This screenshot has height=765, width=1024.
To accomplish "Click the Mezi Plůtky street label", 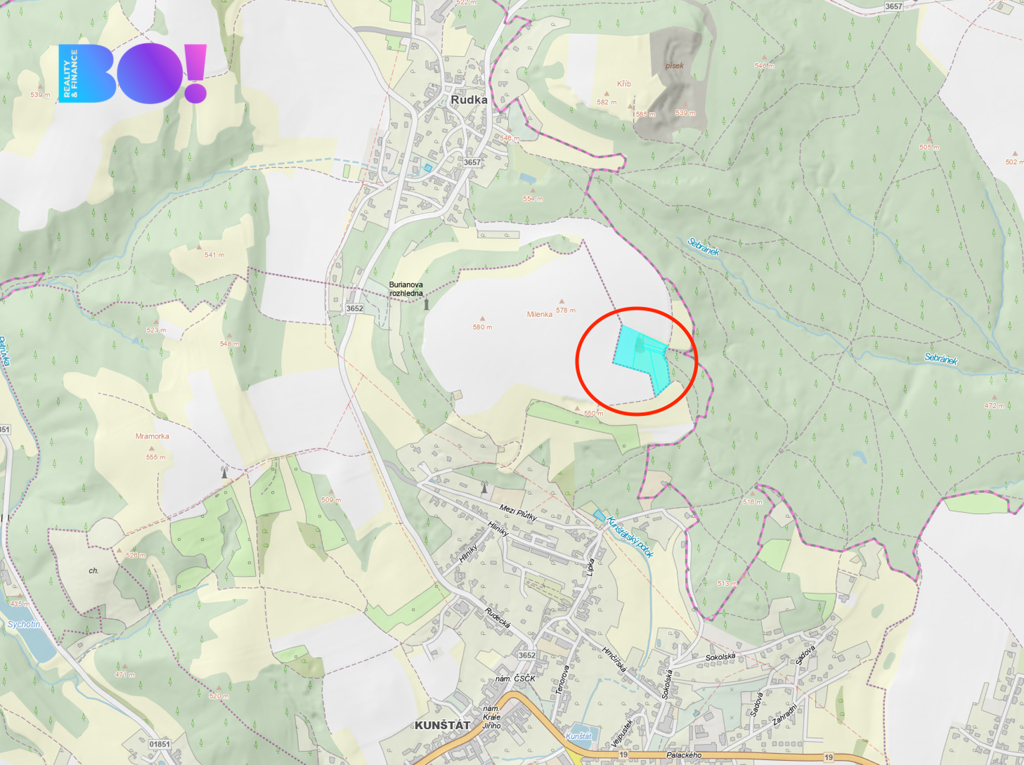I will (518, 513).
